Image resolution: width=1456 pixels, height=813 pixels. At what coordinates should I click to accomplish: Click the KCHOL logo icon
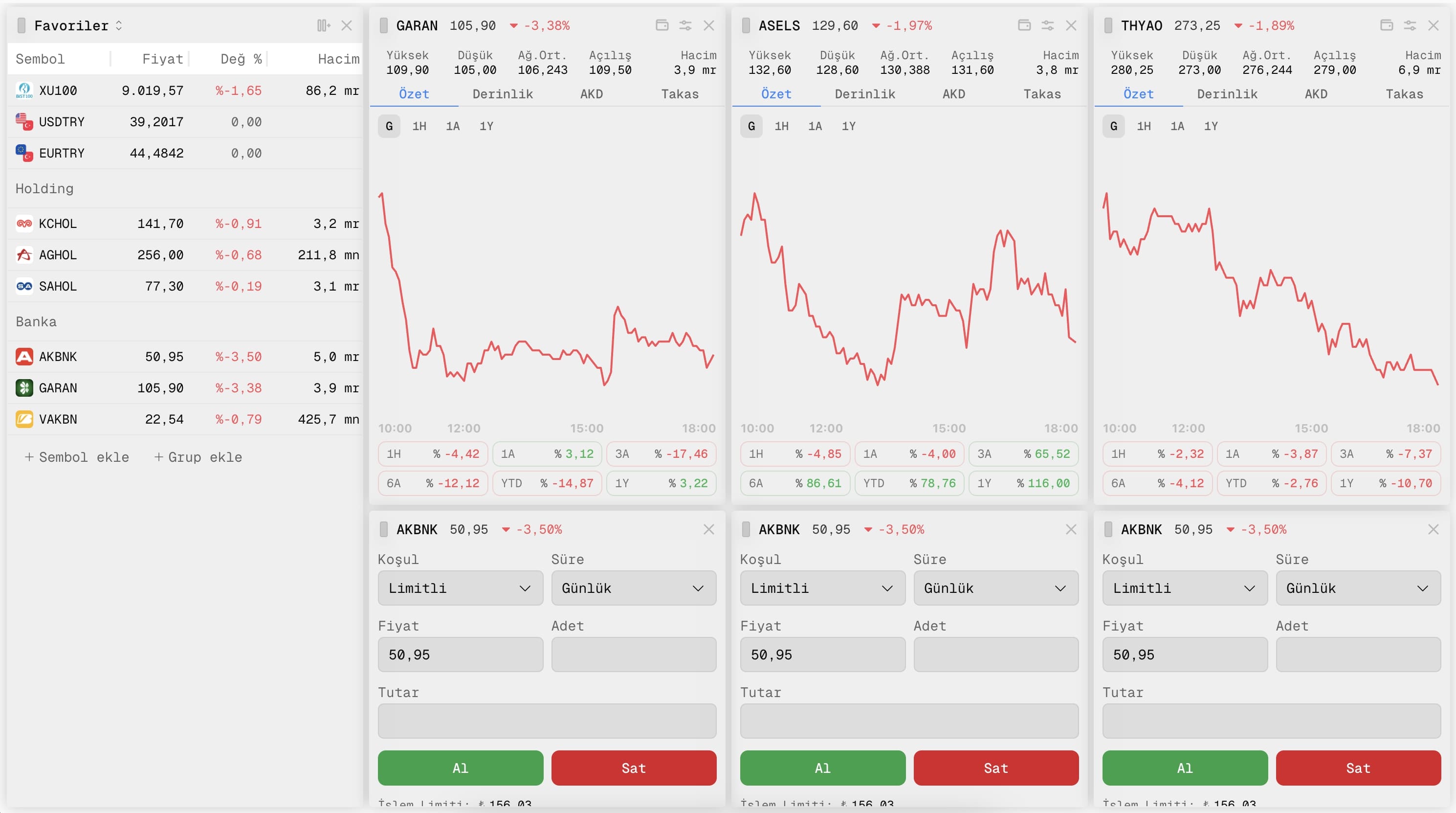tap(24, 224)
